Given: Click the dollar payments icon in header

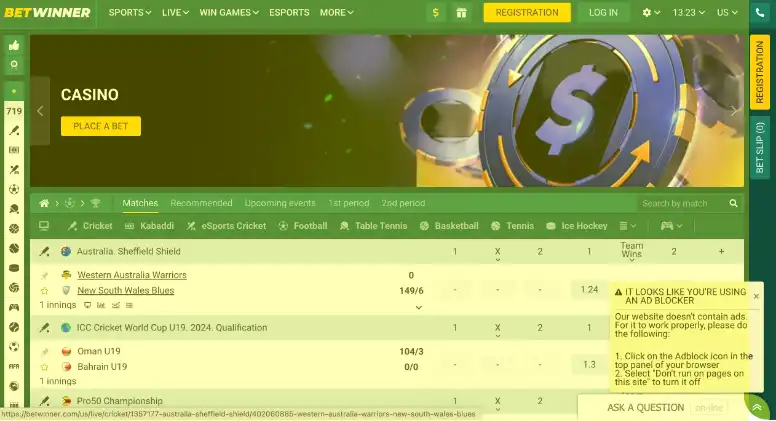Looking at the screenshot, I should (x=436, y=12).
